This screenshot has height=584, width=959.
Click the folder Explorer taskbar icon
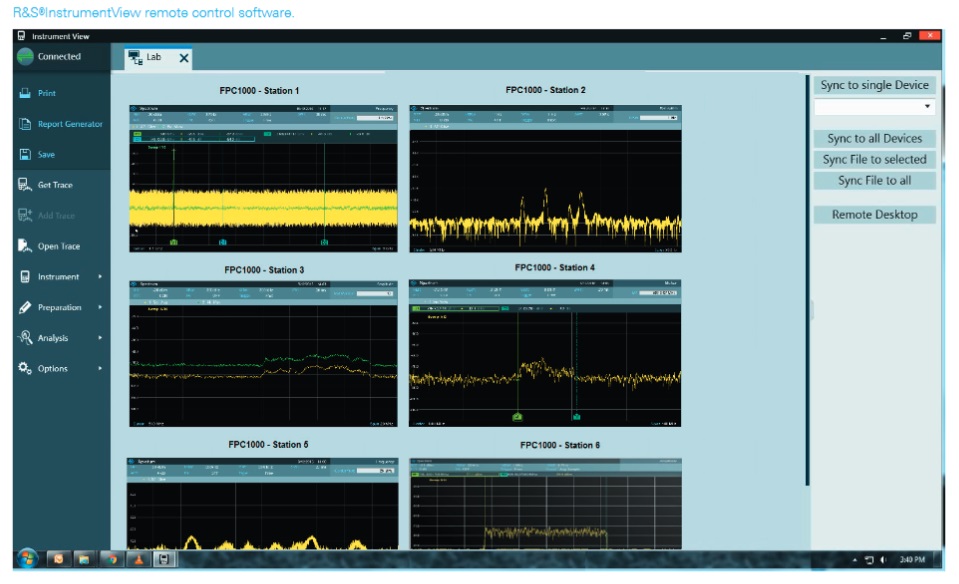click(84, 558)
